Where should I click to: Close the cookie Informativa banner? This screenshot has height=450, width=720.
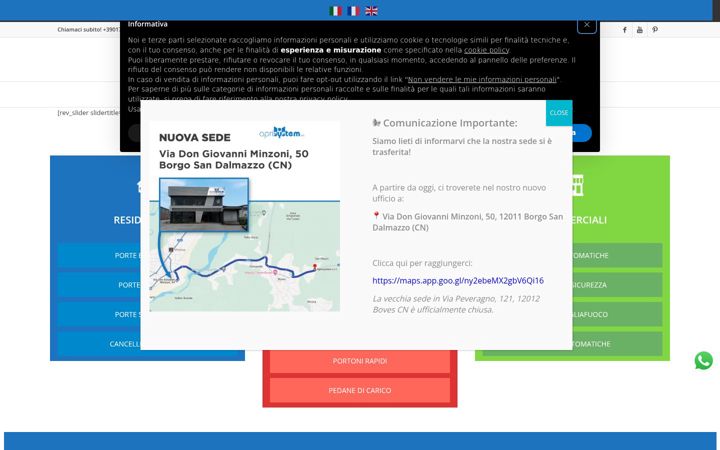pos(587,25)
